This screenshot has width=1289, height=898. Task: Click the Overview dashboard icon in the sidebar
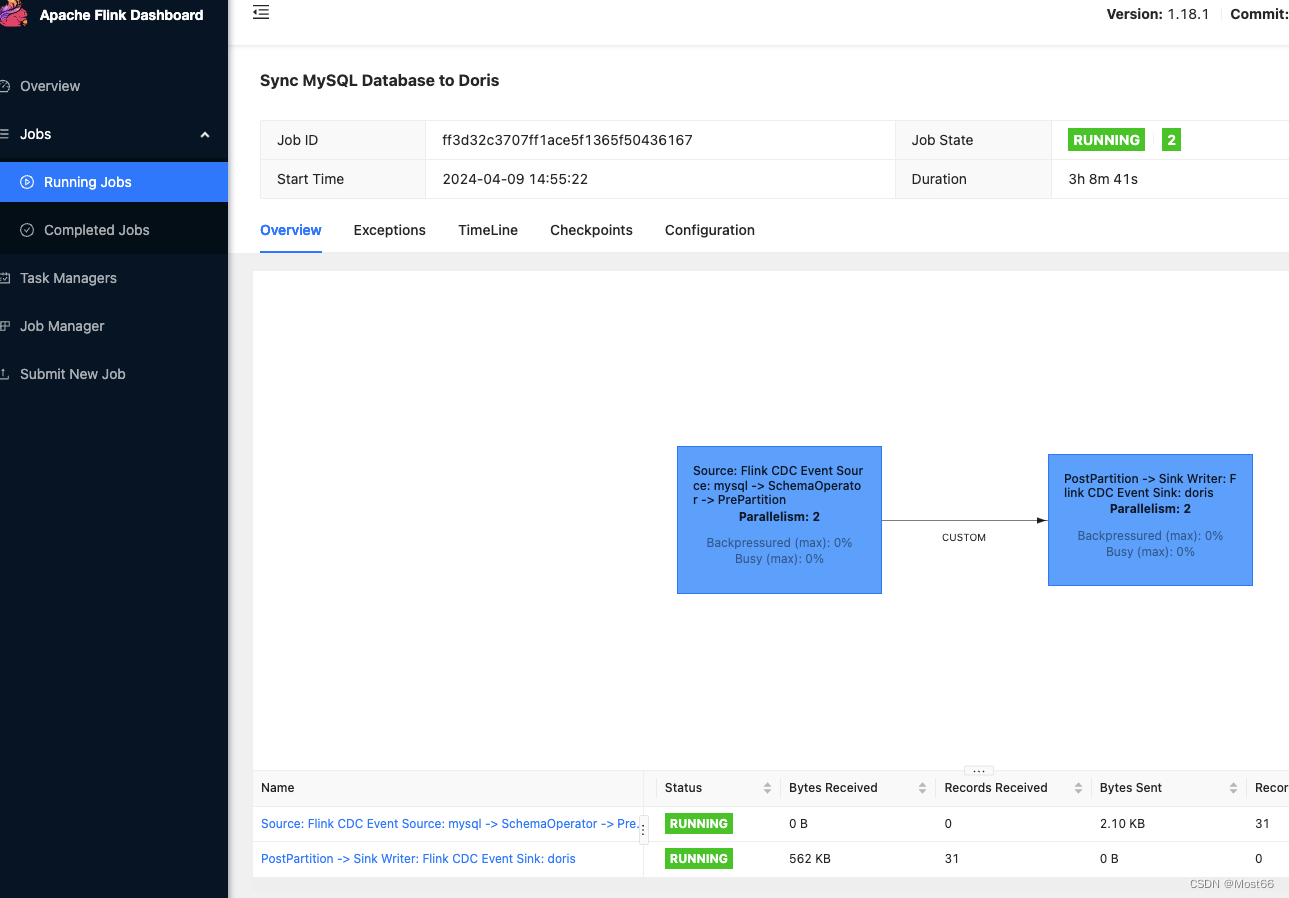(5, 86)
